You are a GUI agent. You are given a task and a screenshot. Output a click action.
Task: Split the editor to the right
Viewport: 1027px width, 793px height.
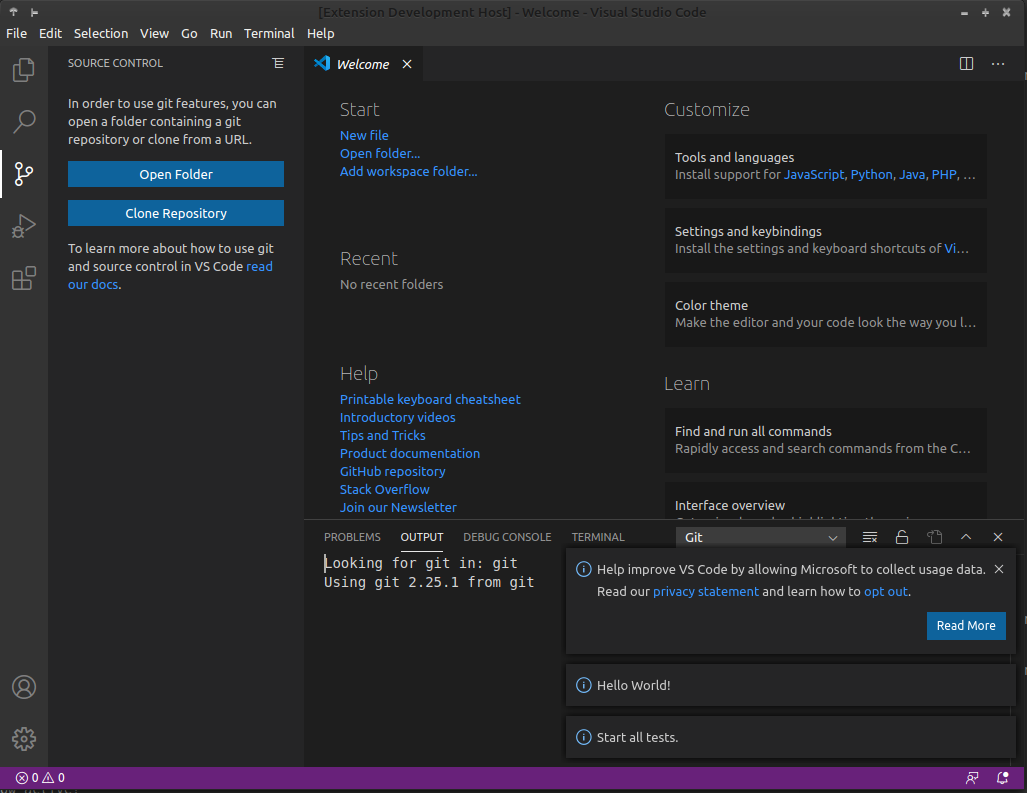tap(966, 64)
